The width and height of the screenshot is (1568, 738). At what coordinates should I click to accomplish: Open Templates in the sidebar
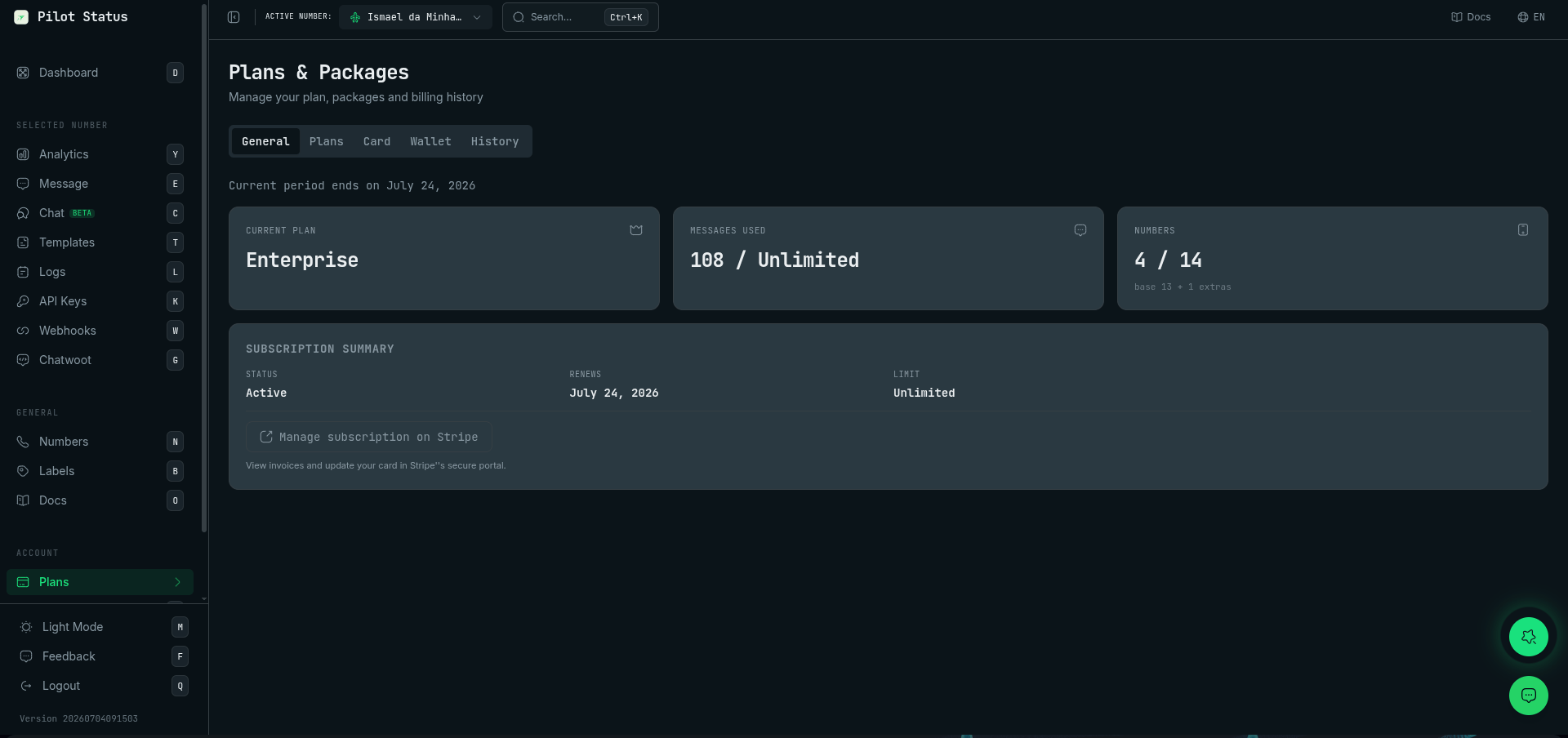click(100, 242)
